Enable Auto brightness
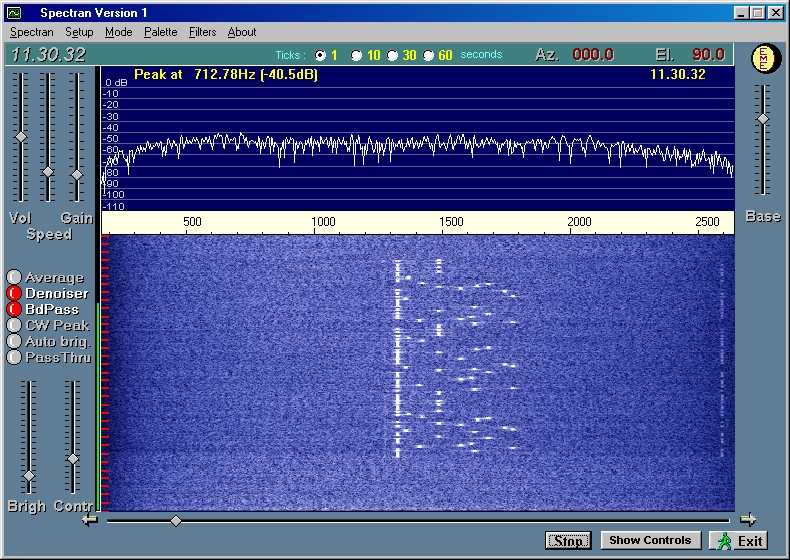790x560 pixels. (14, 341)
